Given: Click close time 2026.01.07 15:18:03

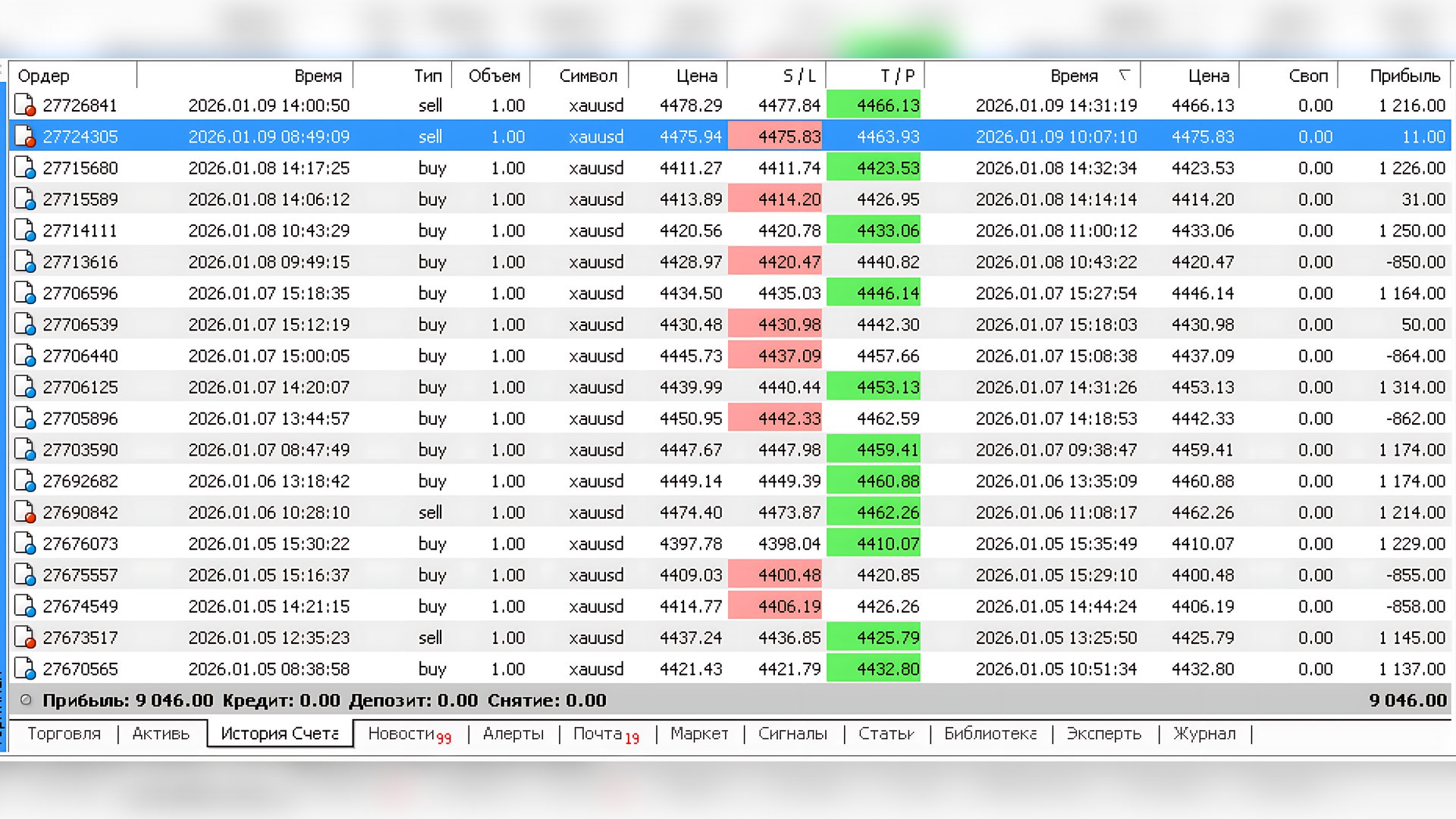Looking at the screenshot, I should 1056,325.
